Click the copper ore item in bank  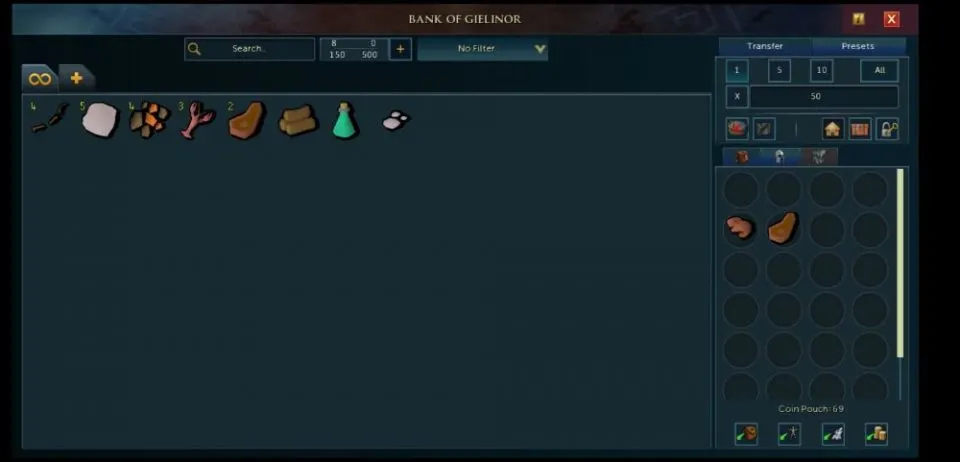coord(149,119)
